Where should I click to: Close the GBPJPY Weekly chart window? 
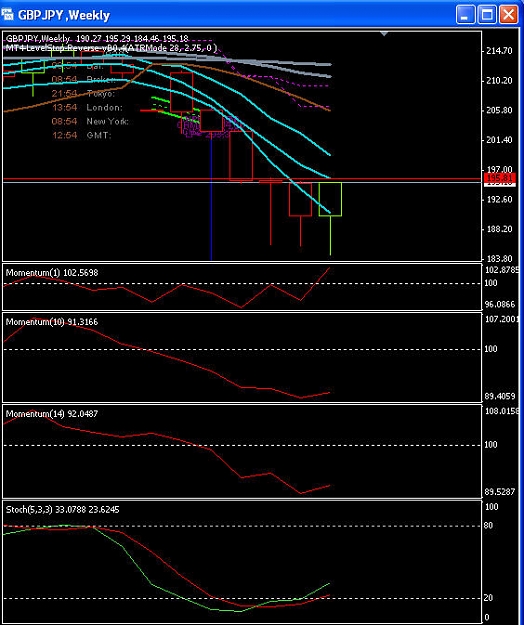[508, 15]
